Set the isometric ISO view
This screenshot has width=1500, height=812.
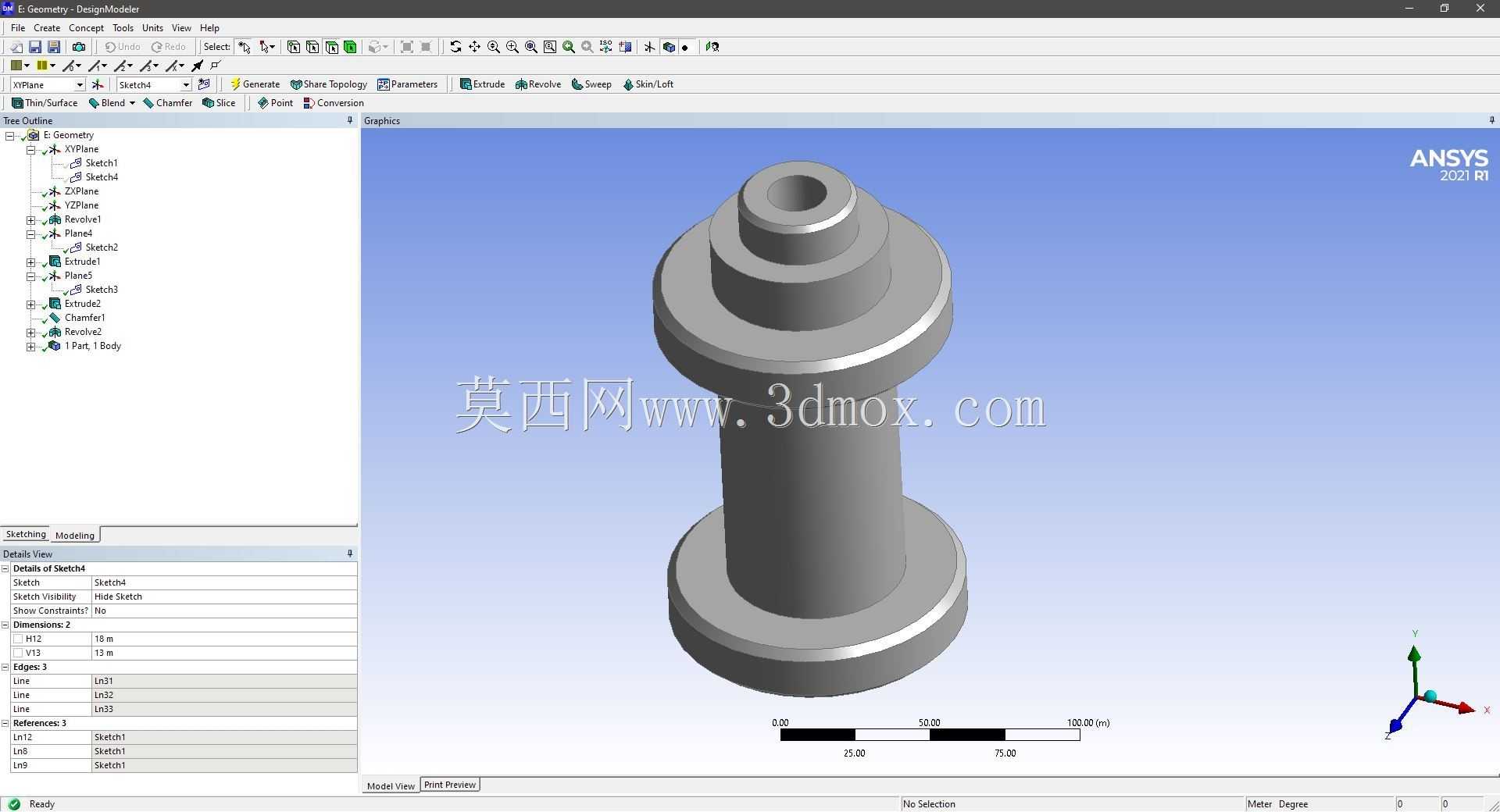coord(605,47)
